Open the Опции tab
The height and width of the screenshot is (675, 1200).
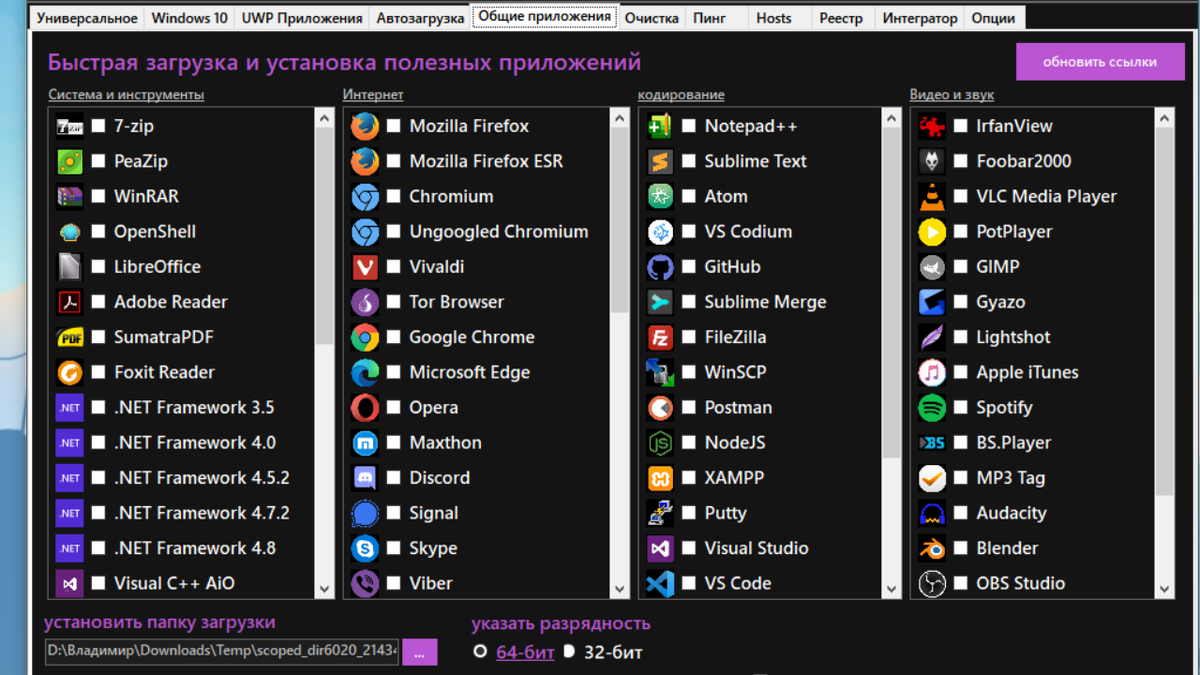pyautogui.click(x=993, y=18)
